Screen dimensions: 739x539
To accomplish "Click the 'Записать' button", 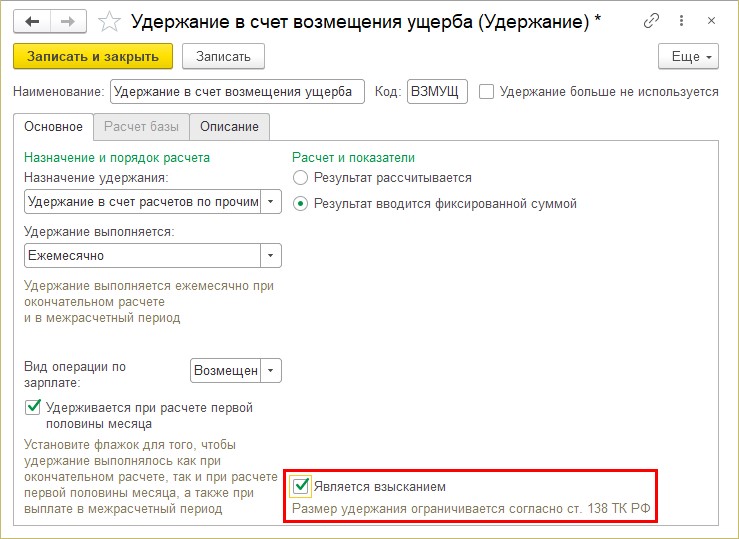I will pyautogui.click(x=222, y=57).
